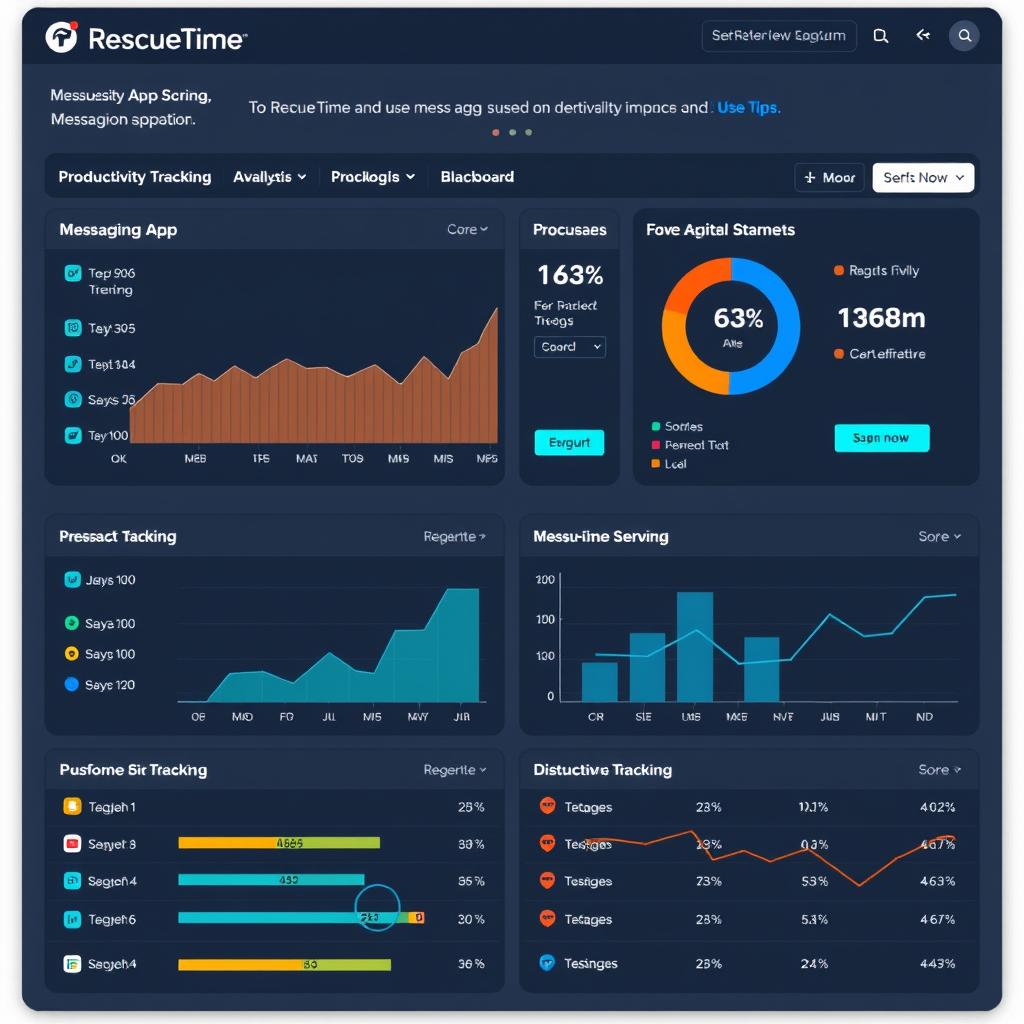Click the third carousel dot
This screenshot has width=1024, height=1024.
click(528, 133)
